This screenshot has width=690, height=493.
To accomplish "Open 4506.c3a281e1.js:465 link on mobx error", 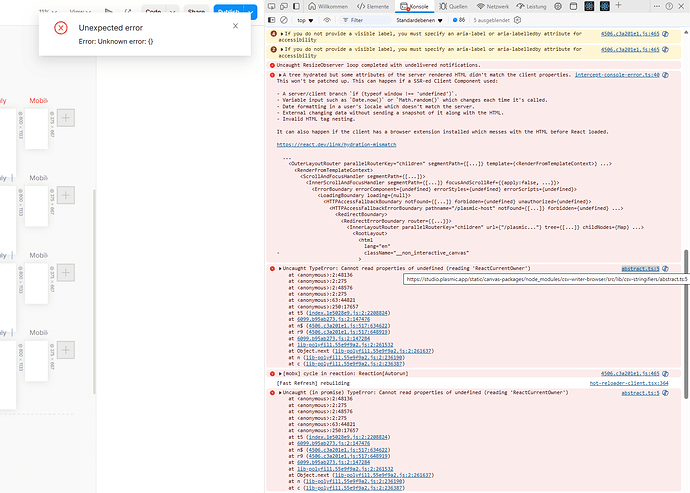I will [630, 374].
